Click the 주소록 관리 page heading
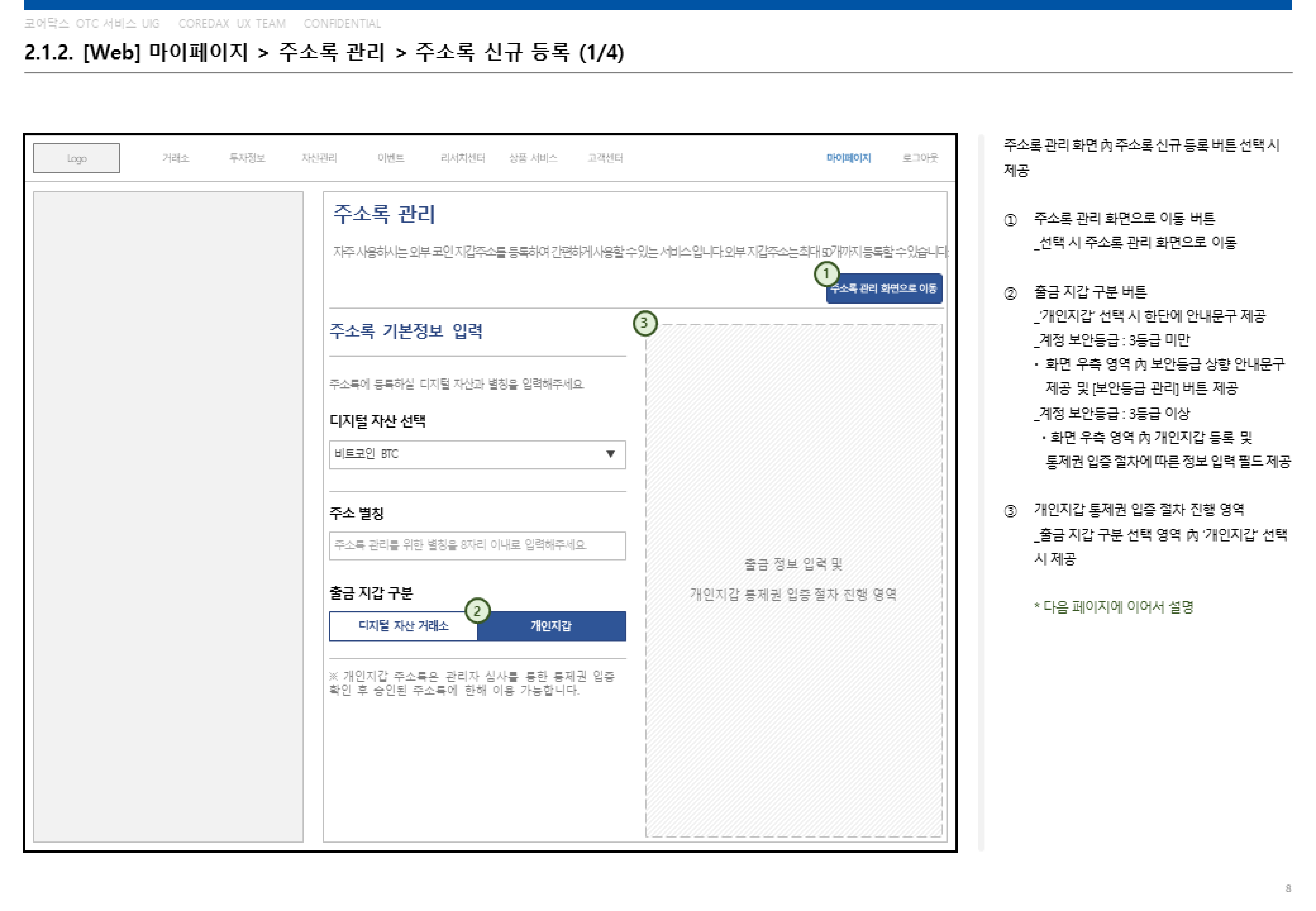1316x911 pixels. 384,214
